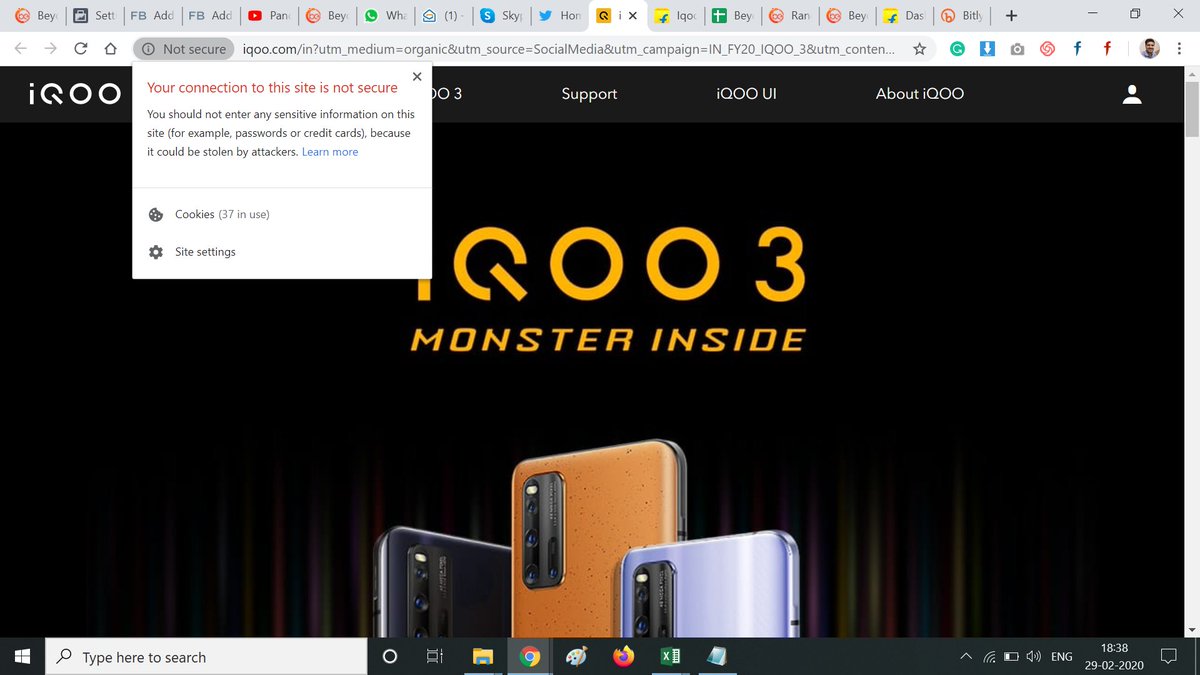
Task: Open the Learn more link
Action: (330, 152)
